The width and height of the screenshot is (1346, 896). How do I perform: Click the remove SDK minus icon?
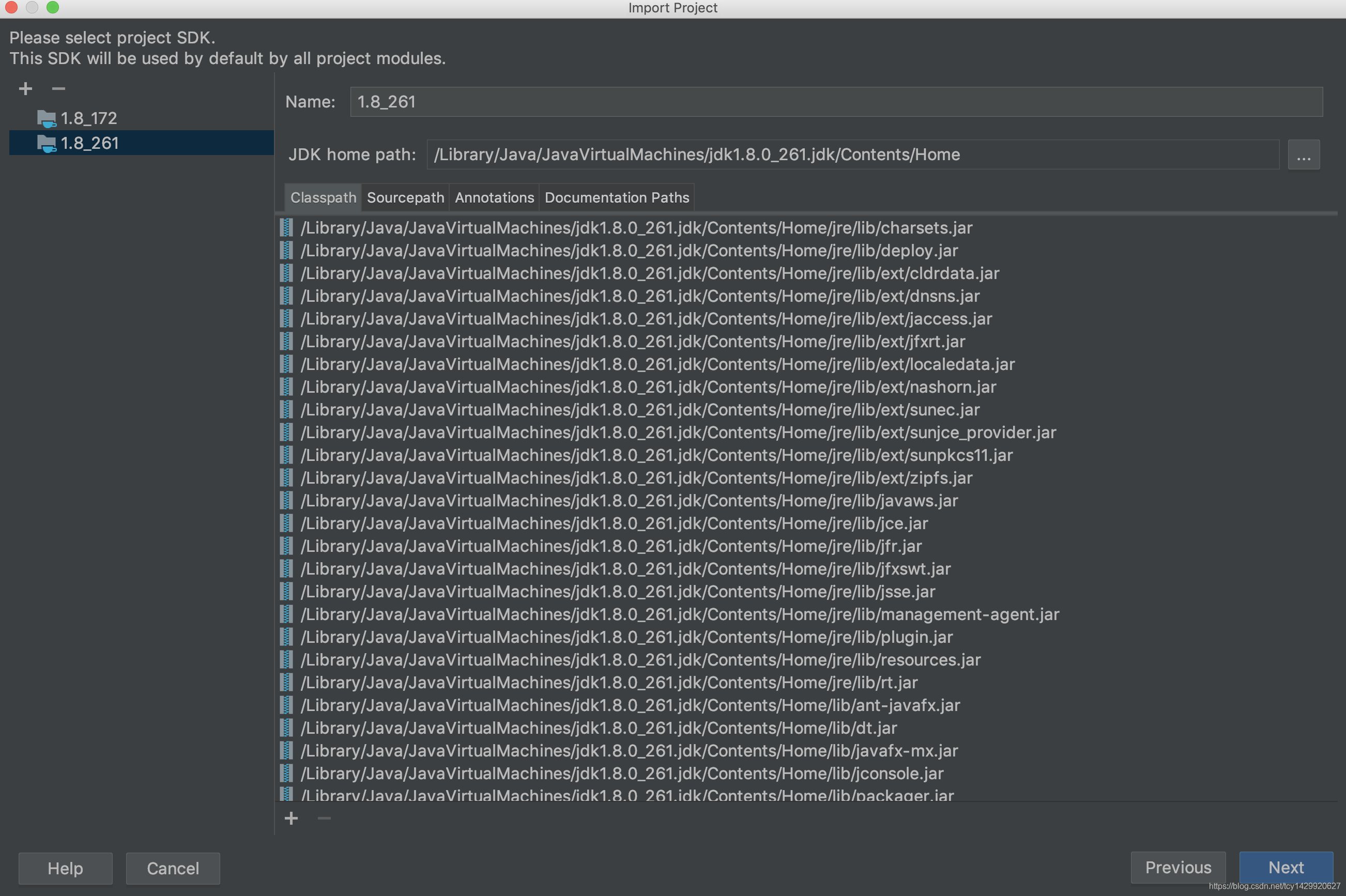click(58, 88)
